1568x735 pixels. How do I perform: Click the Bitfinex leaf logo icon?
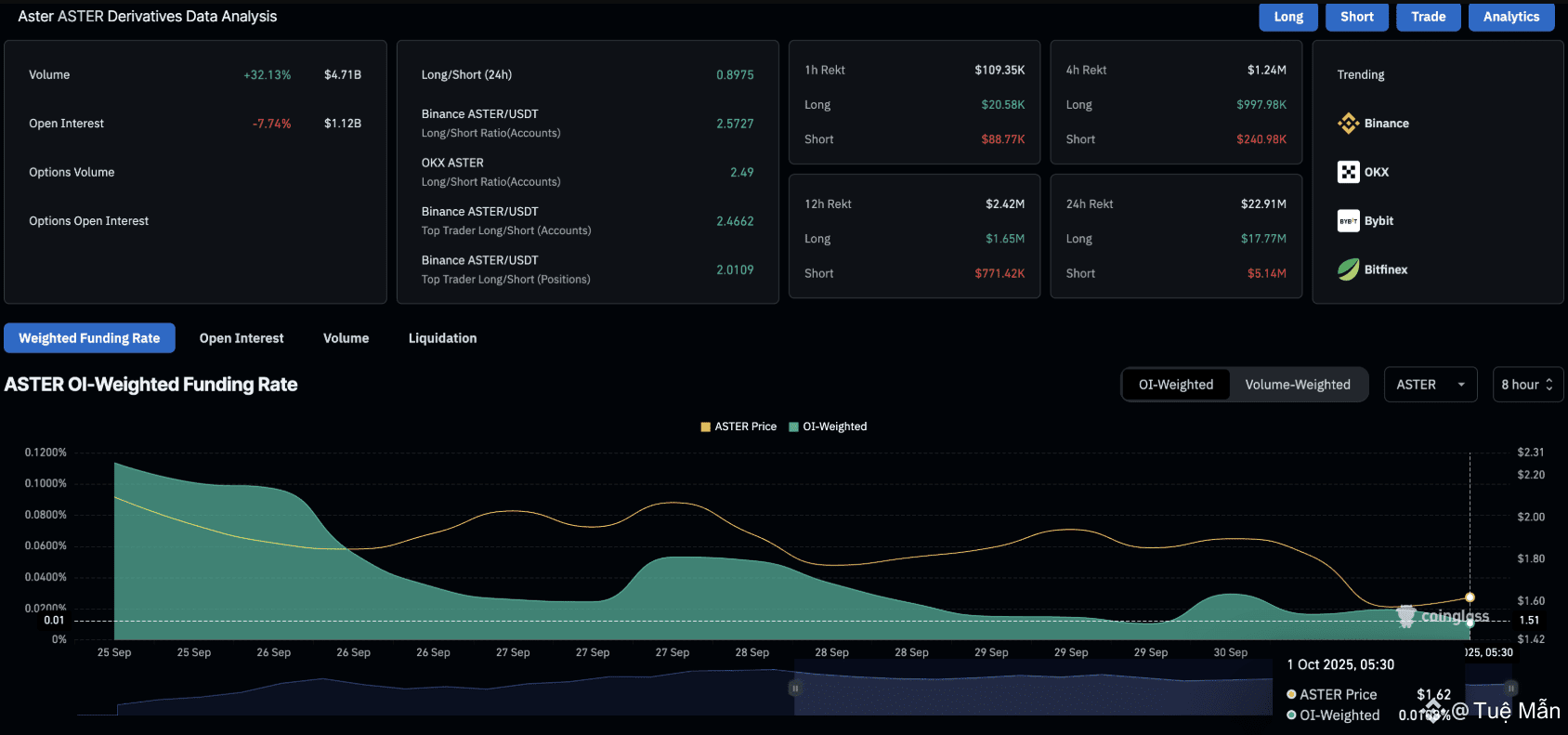1348,269
